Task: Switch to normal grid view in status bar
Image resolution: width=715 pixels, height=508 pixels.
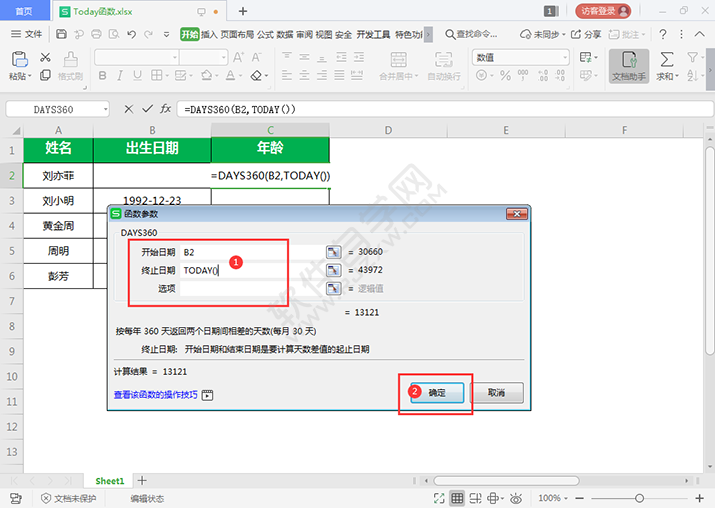Action: pyautogui.click(x=456, y=498)
